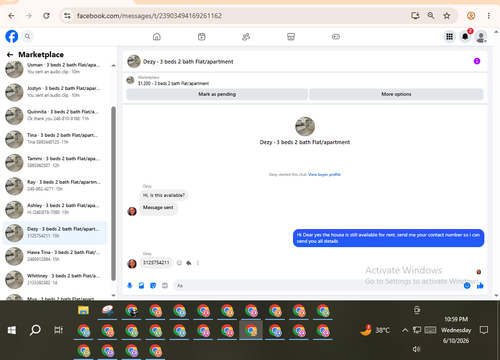Open the Facebook menu grid icon
This screenshot has height=360, width=500.
pos(450,36)
